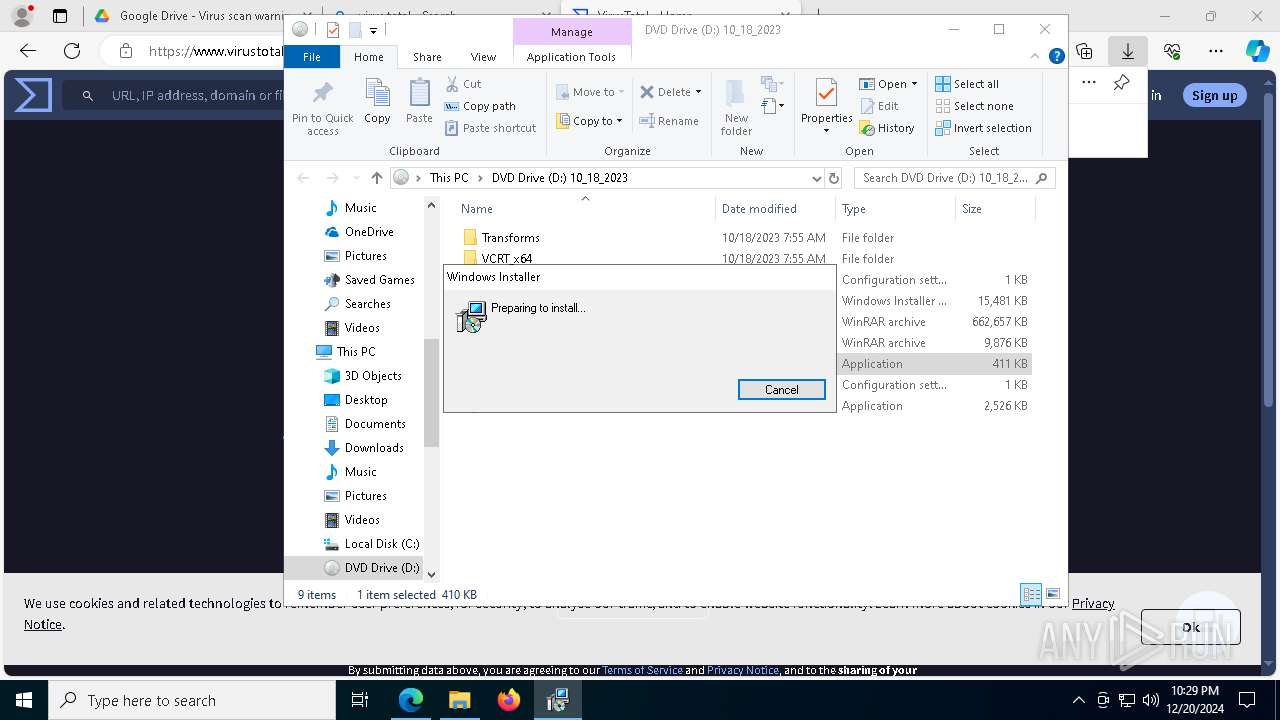This screenshot has width=1280, height=720.
Task: Refresh the Explorer address bar
Action: 834,178
